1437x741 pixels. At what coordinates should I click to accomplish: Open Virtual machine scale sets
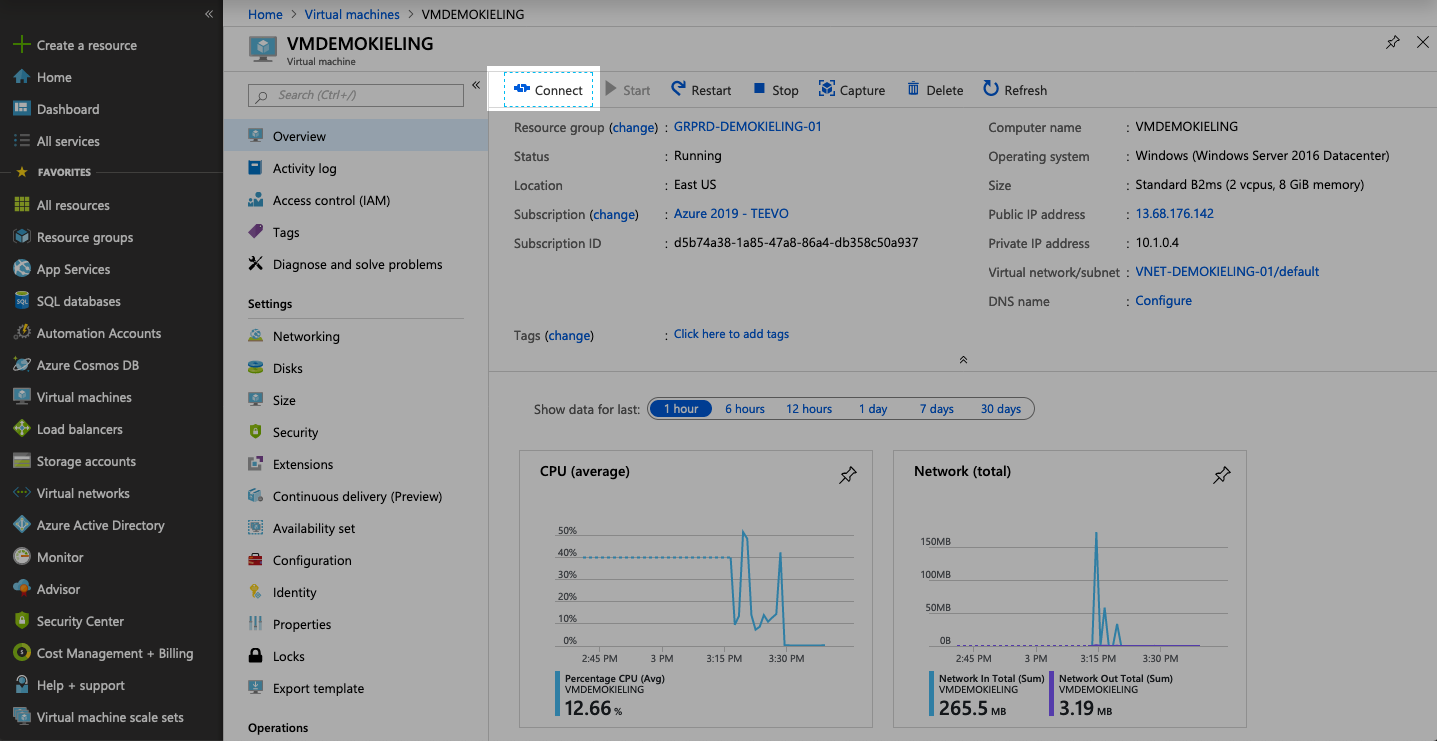click(x=110, y=717)
